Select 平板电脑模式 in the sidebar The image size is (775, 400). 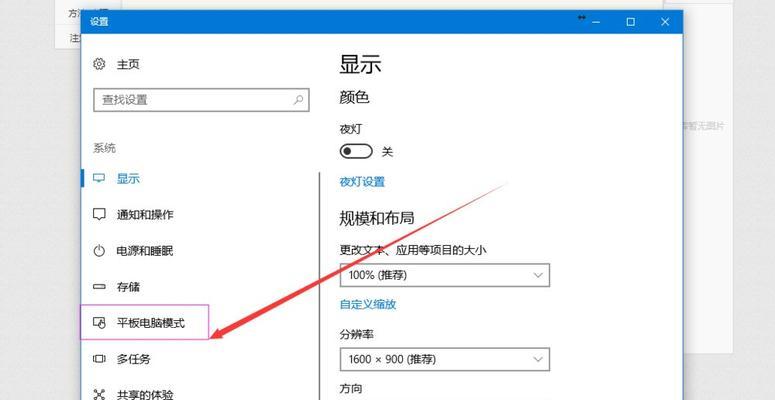pyautogui.click(x=151, y=323)
